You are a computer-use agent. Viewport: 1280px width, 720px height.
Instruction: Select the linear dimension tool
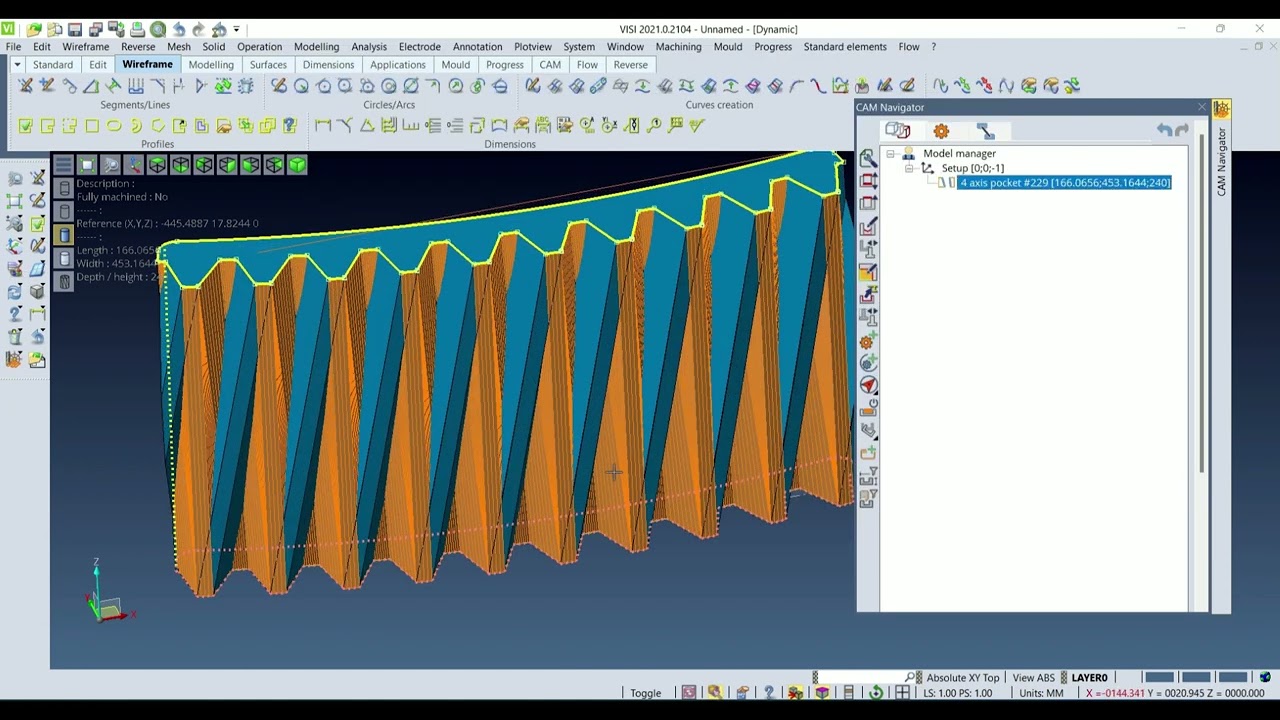[x=323, y=125]
